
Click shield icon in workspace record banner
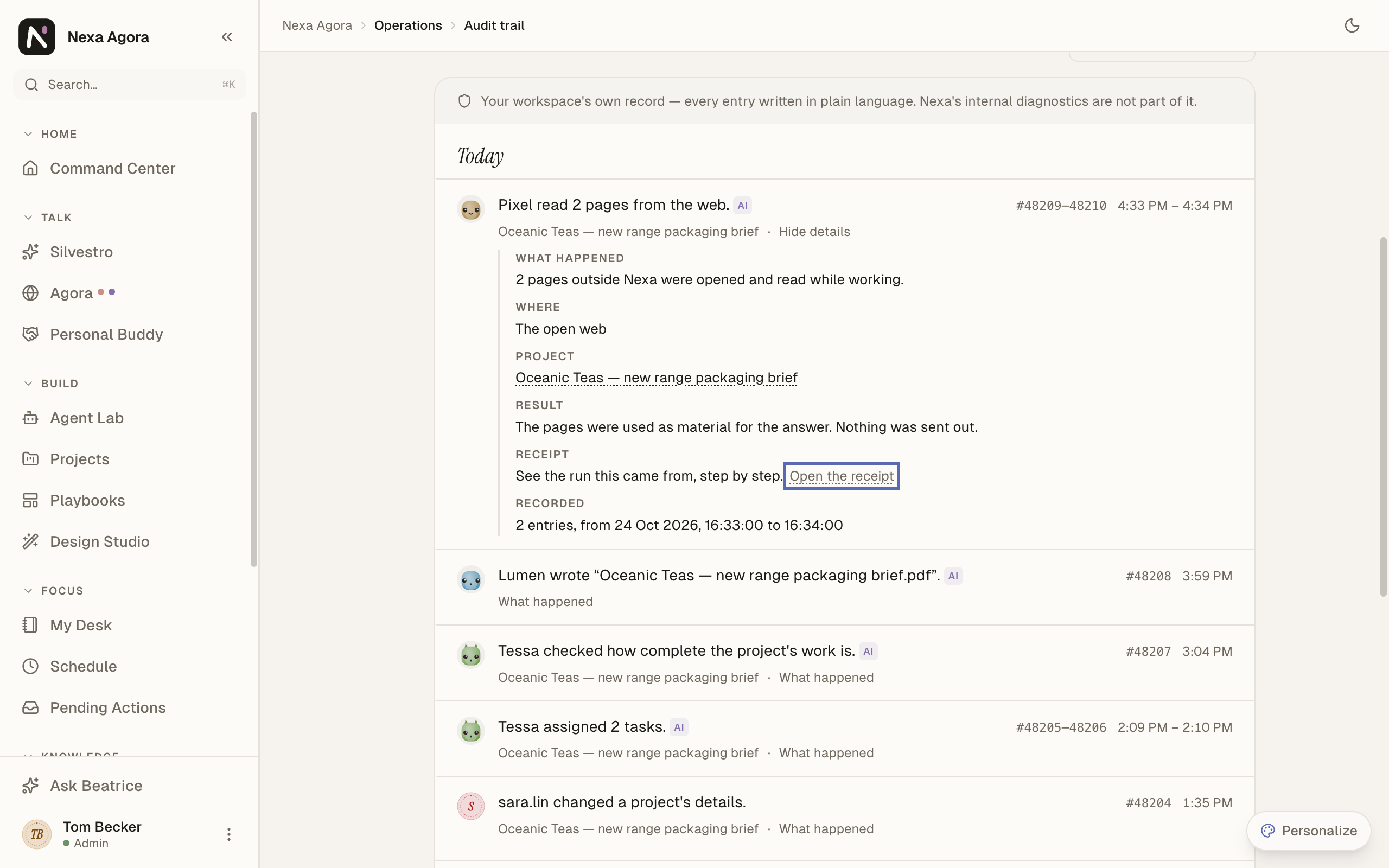464,101
